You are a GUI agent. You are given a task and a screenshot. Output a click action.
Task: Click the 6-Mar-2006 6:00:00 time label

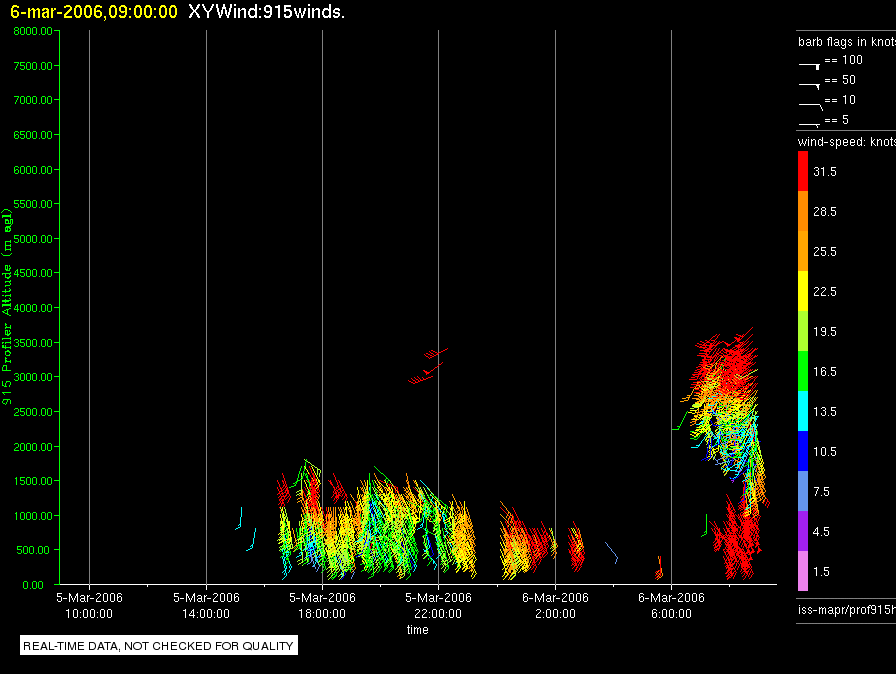tap(671, 605)
